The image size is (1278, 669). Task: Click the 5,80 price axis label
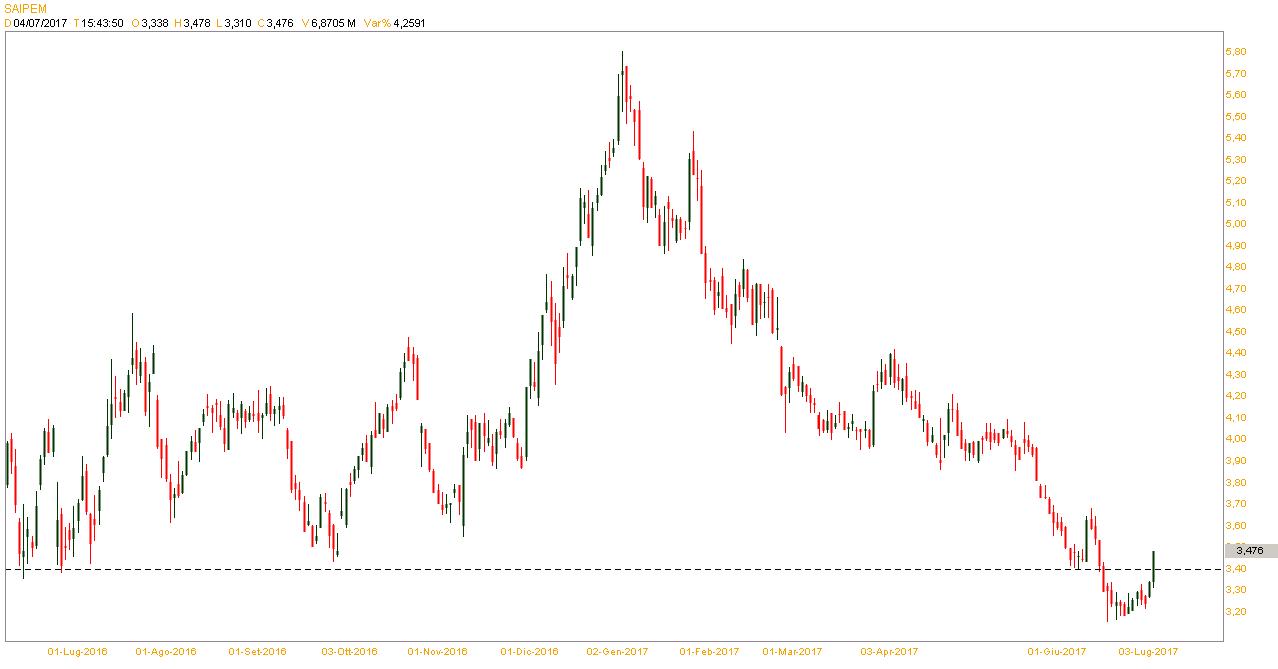coord(1234,51)
